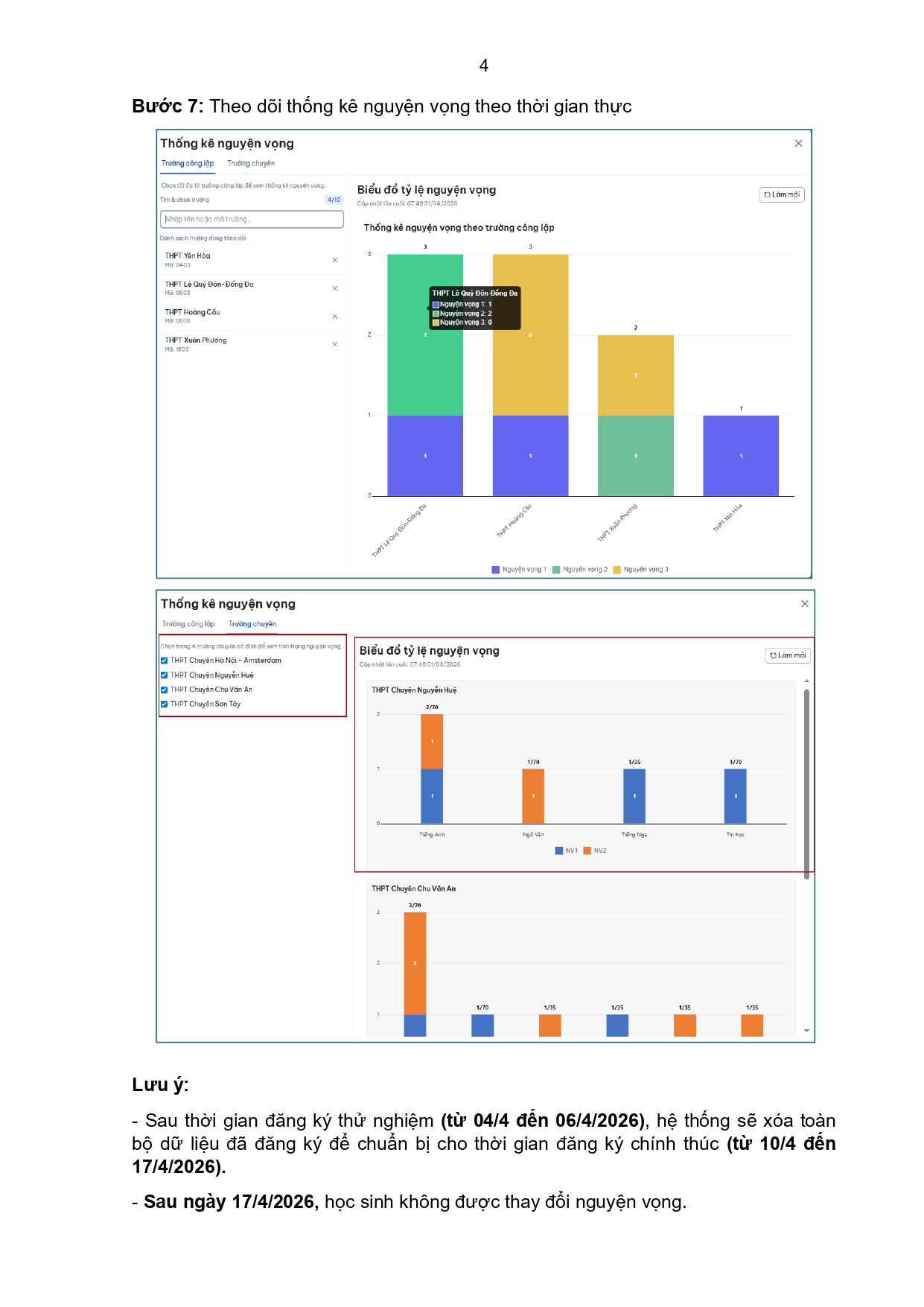Uncheck THPT Chuyên Chu Văn An checkbox
Screen dimensions: 924x1307
point(165,690)
